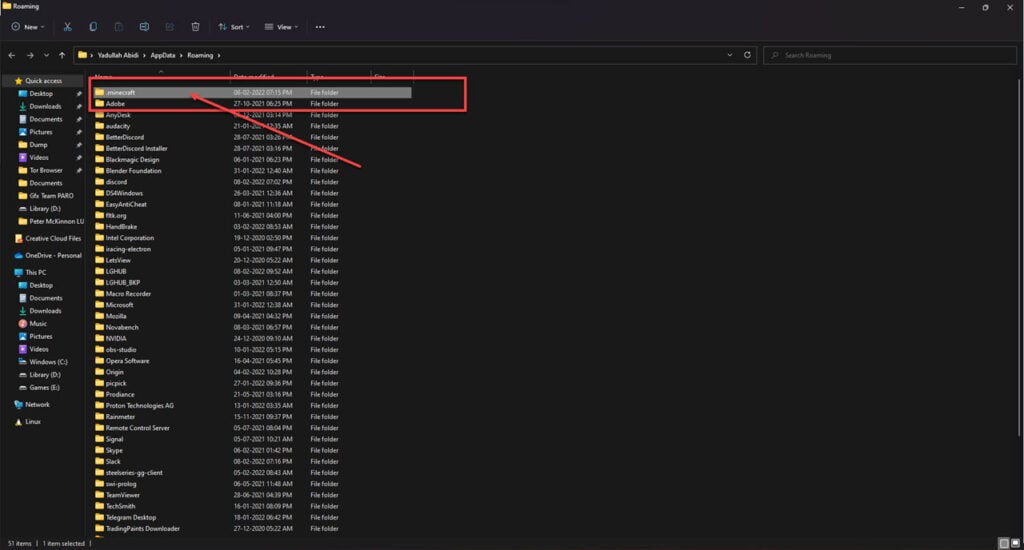Image resolution: width=1024 pixels, height=550 pixels.
Task: Go forward with the right arrow
Action: pyautogui.click(x=30, y=56)
